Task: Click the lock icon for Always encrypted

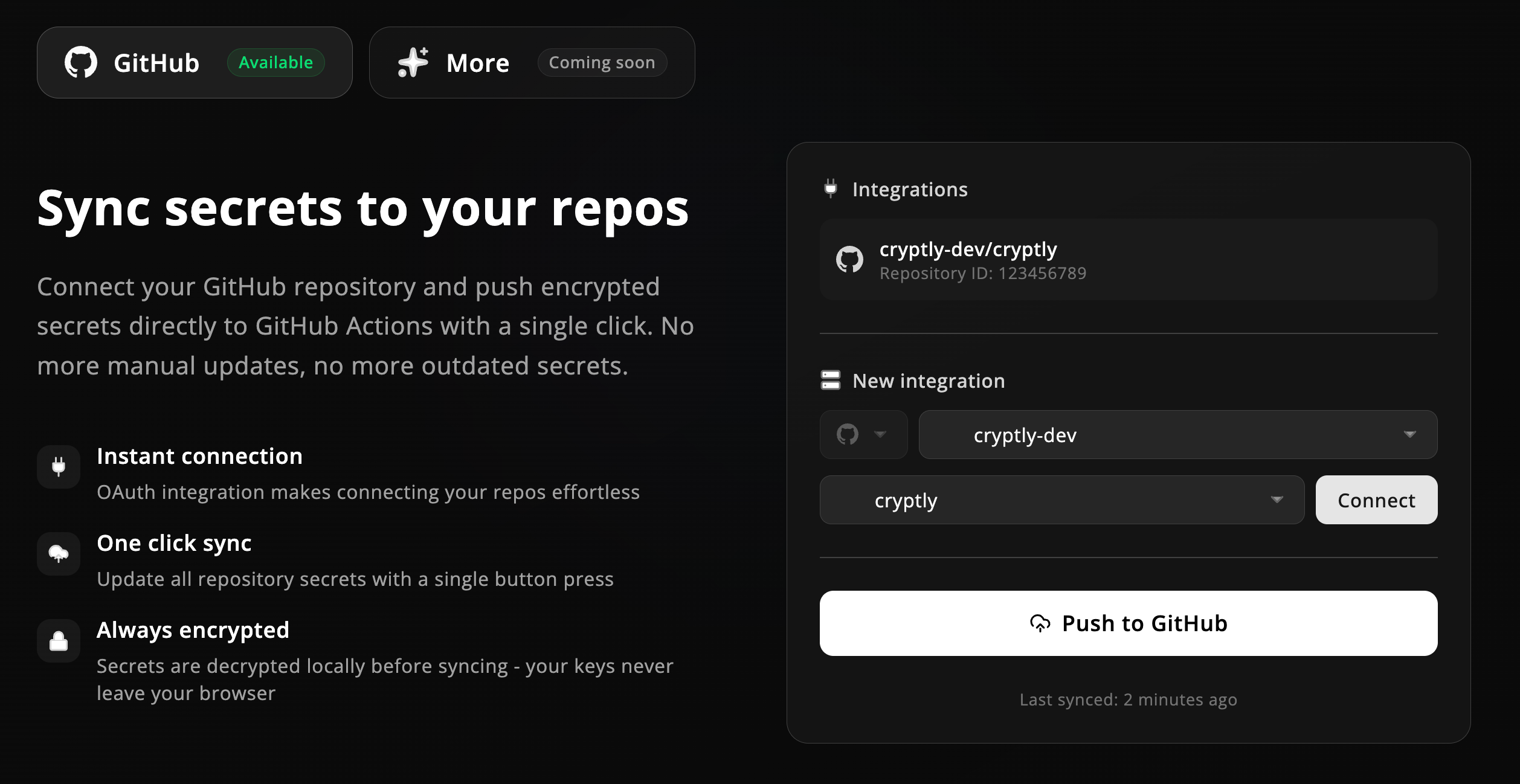Action: click(x=59, y=641)
